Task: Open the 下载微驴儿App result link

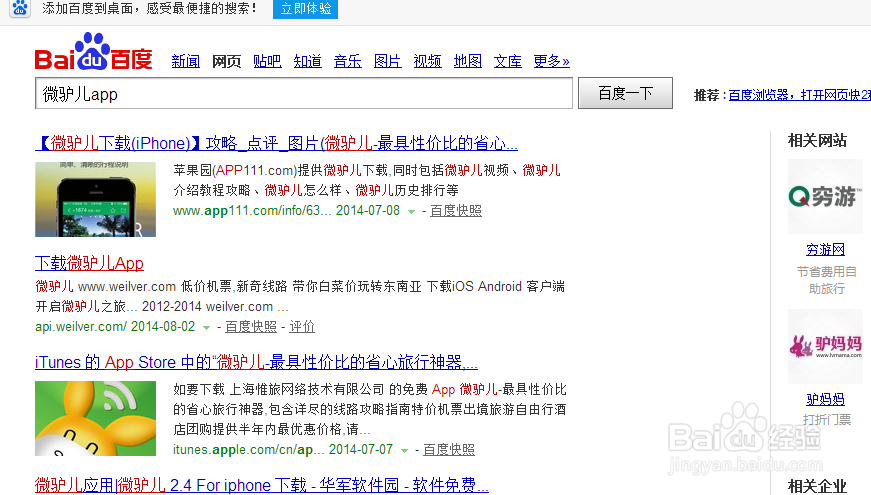Action: pos(89,263)
